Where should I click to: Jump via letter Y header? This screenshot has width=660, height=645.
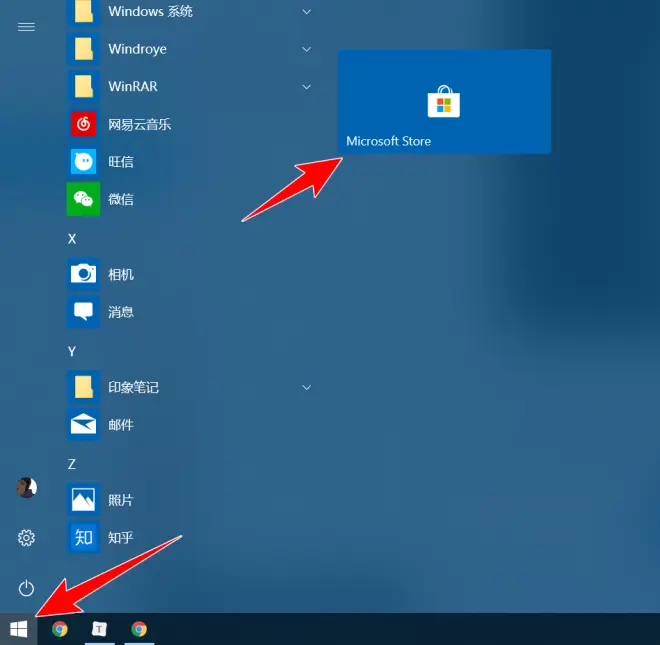[x=72, y=351]
